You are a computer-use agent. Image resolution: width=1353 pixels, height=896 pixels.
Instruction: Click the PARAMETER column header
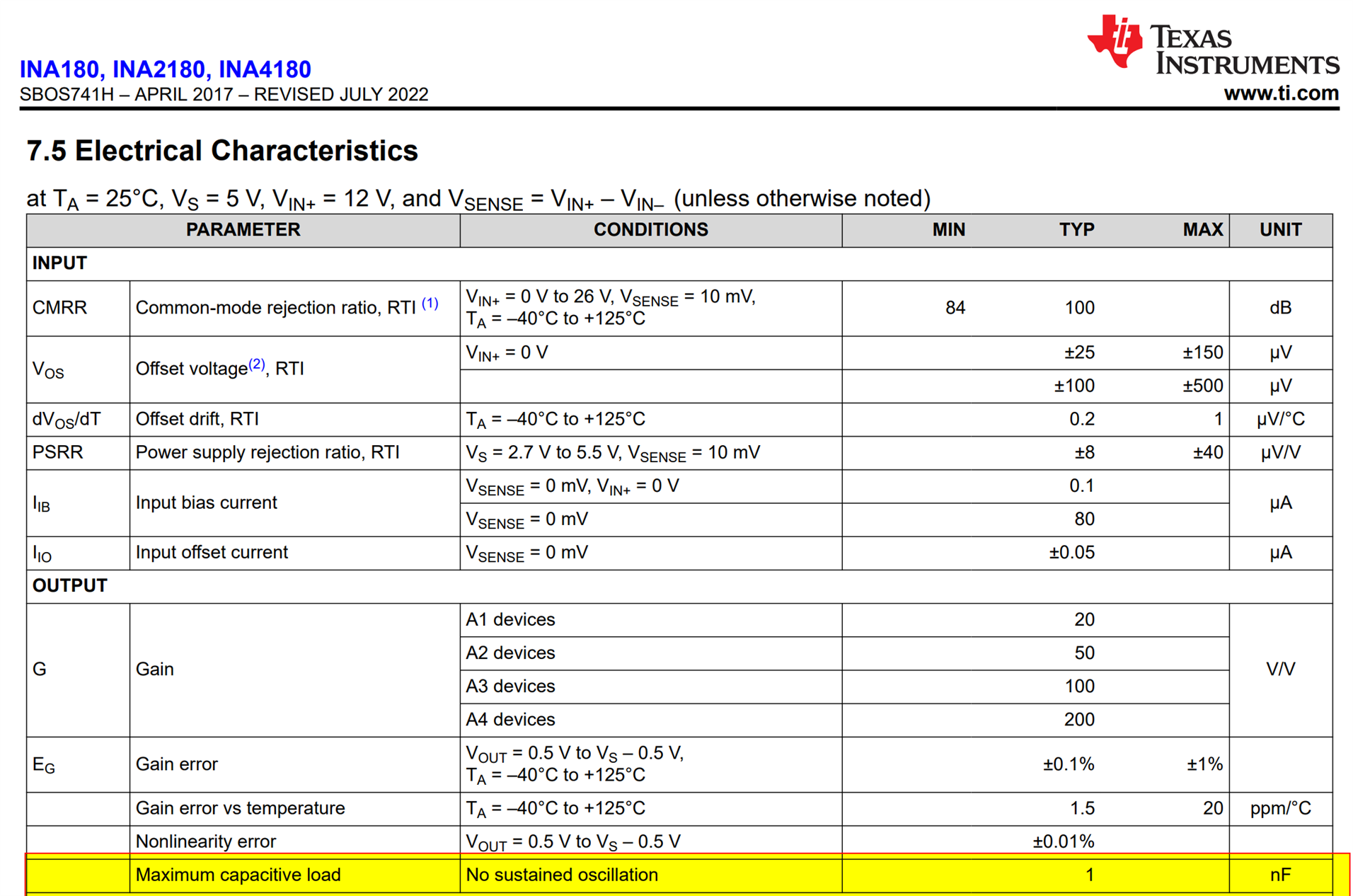(243, 230)
